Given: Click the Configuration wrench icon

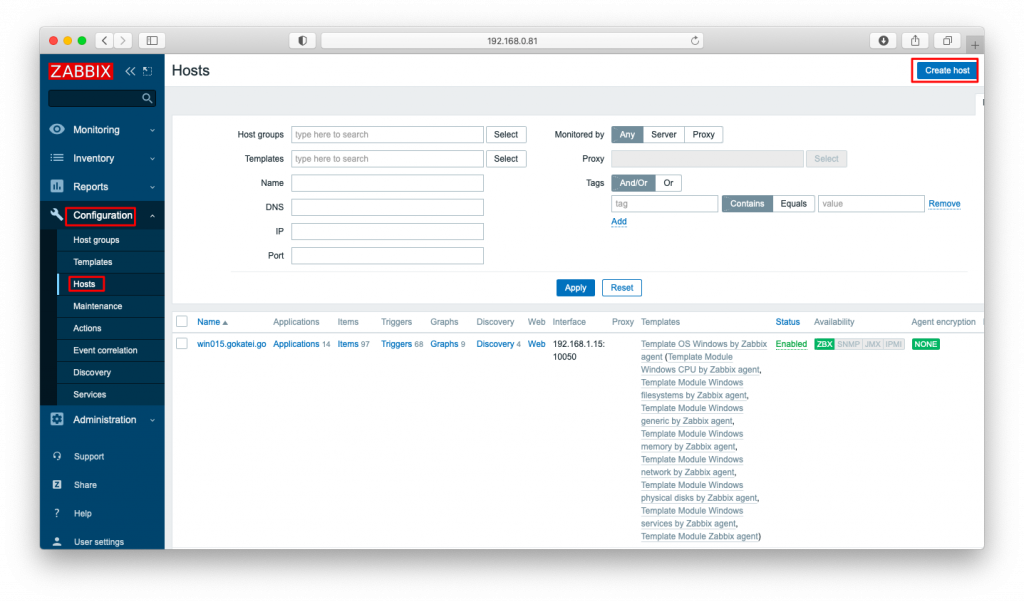Looking at the screenshot, I should 57,215.
